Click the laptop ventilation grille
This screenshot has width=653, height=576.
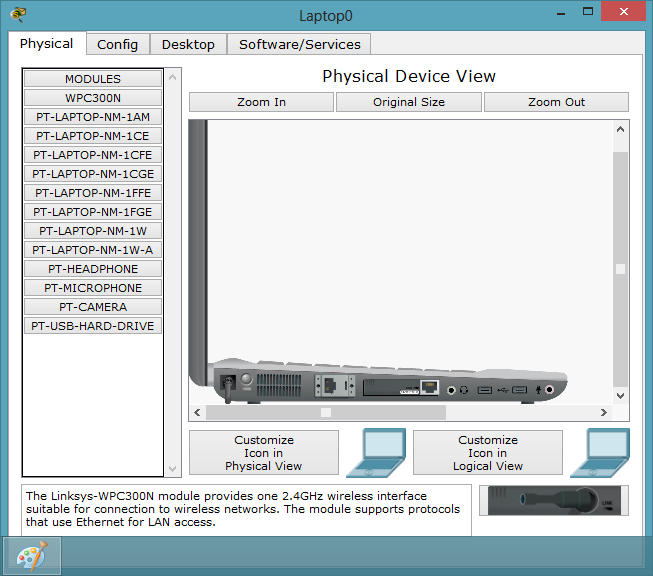tap(279, 385)
